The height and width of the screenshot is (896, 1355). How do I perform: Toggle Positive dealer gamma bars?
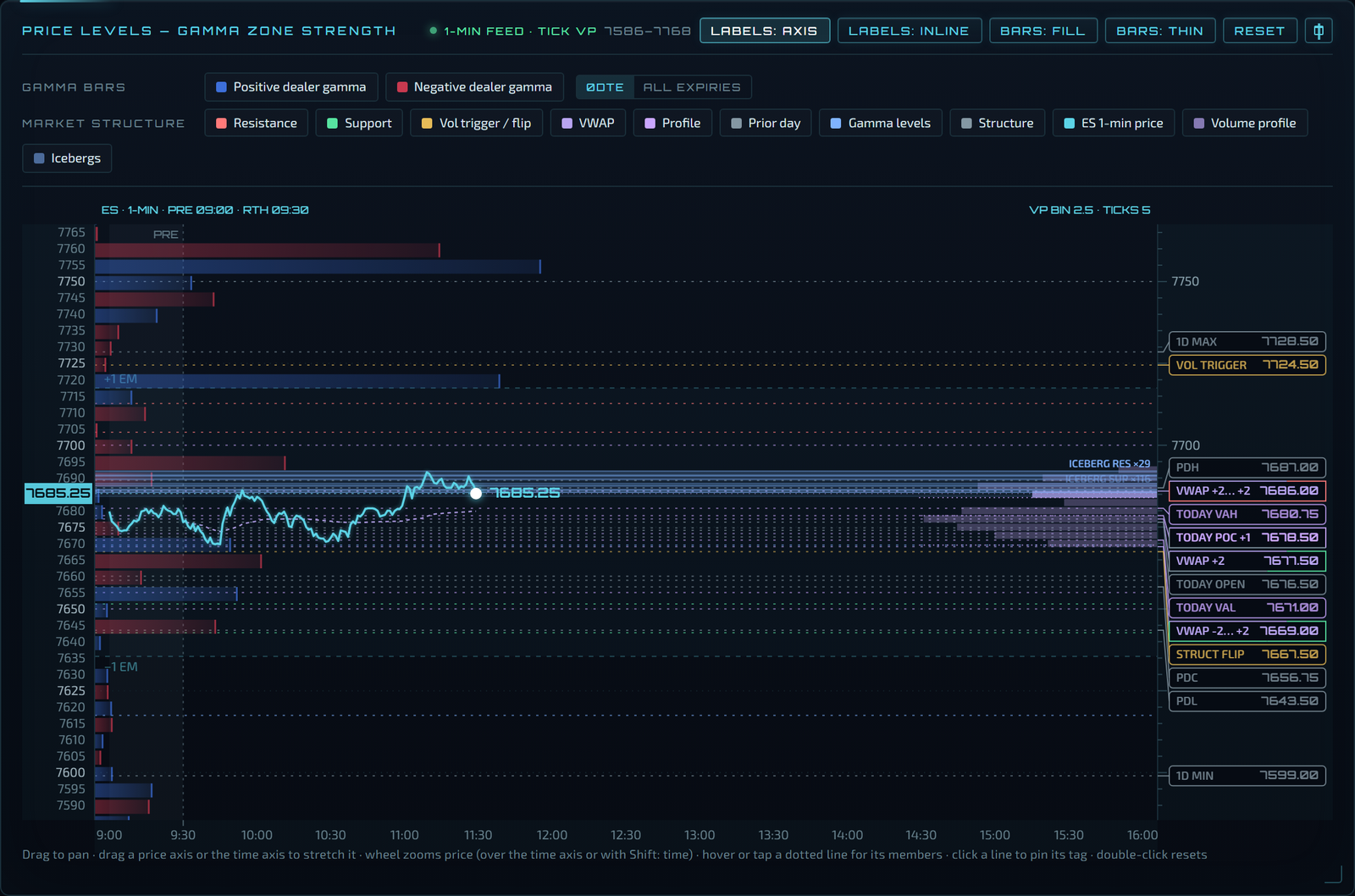coord(291,87)
